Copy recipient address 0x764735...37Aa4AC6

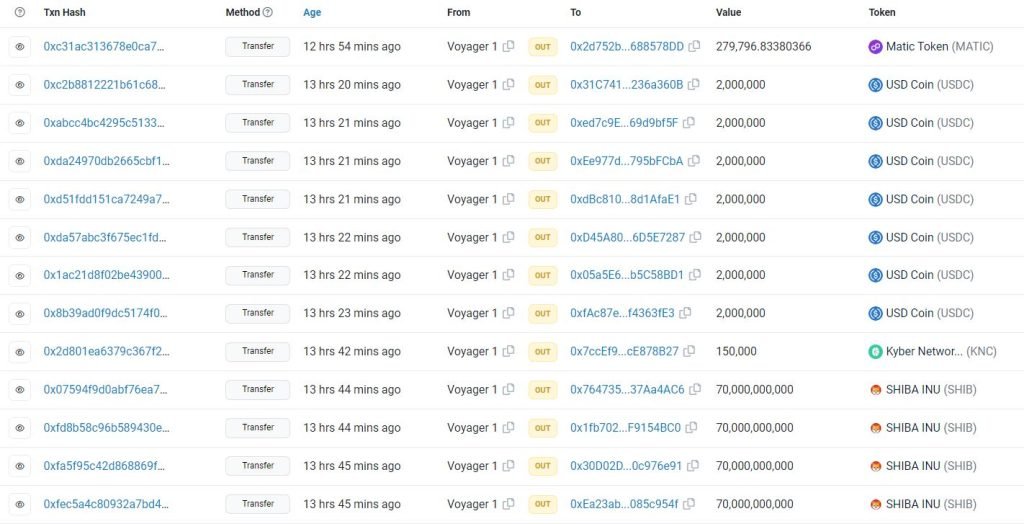[x=695, y=389]
